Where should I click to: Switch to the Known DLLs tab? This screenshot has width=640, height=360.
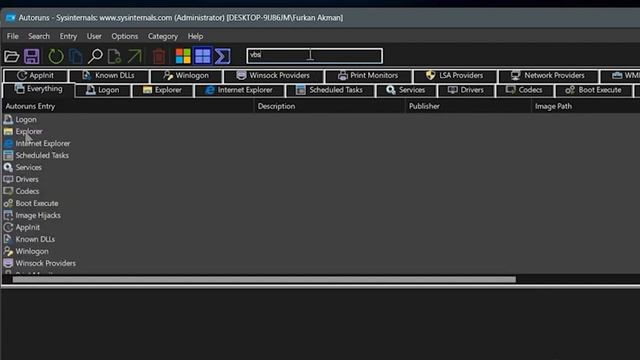(x=109, y=76)
